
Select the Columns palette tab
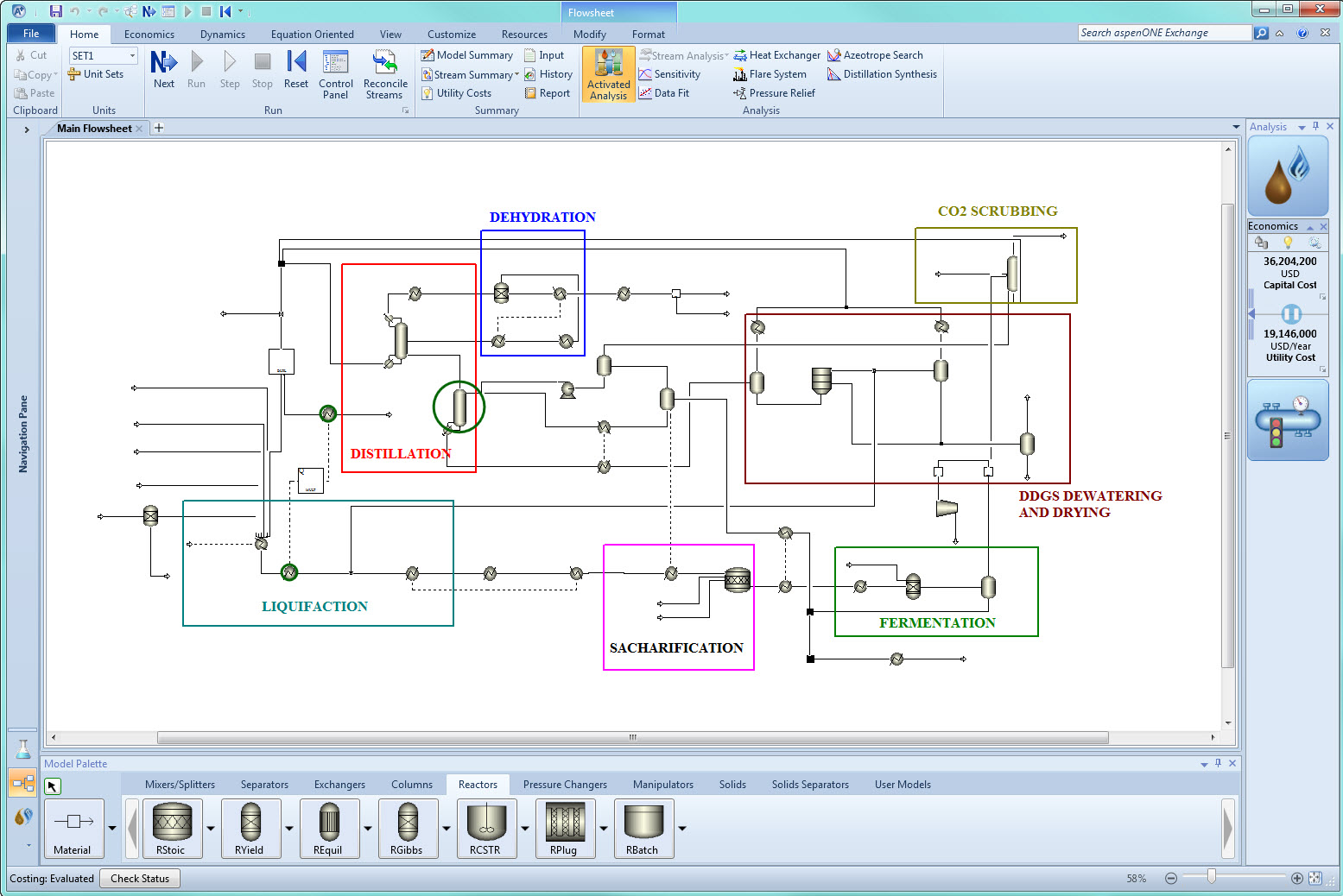tap(412, 785)
